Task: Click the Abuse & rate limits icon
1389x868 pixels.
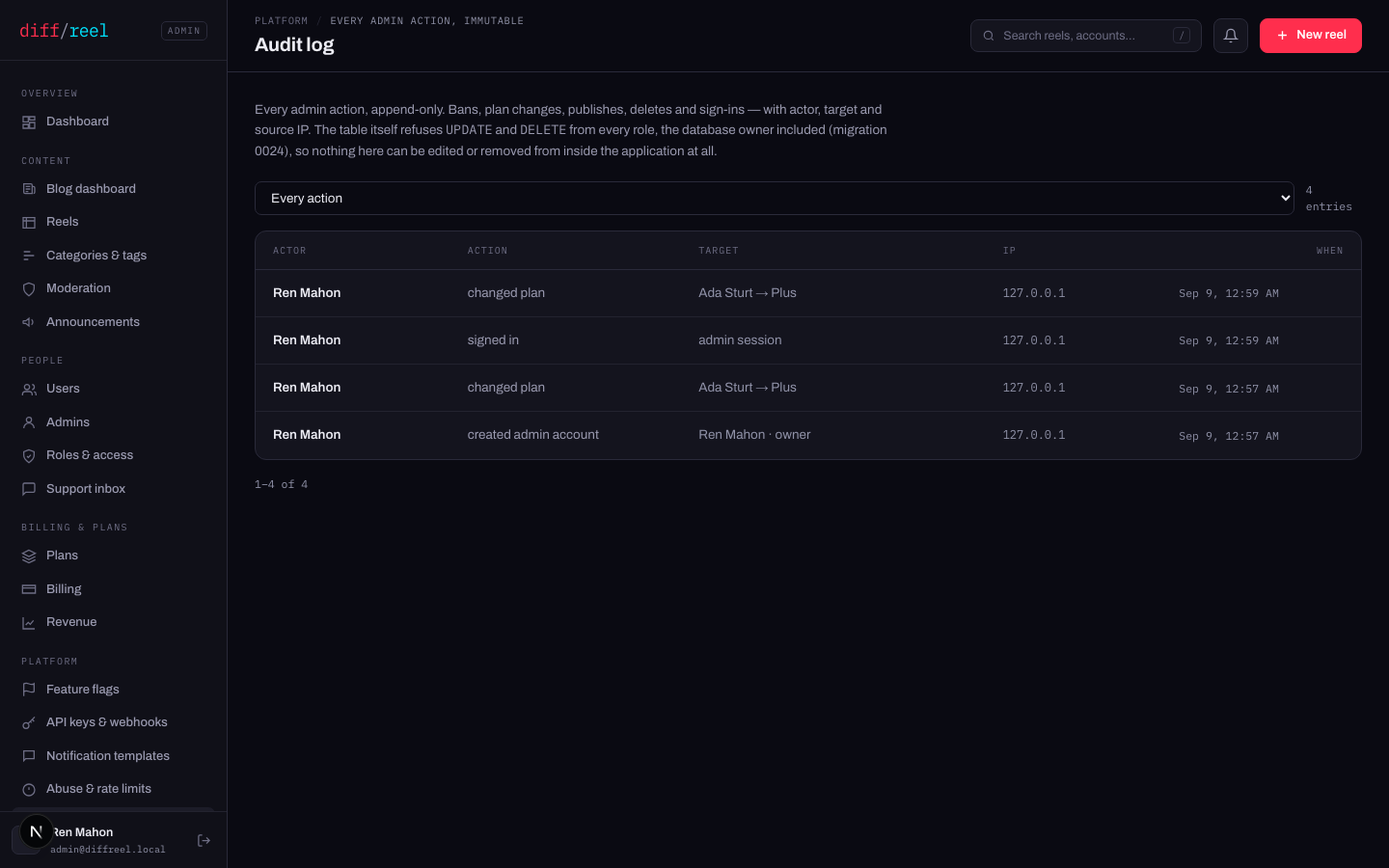Action: pos(29,789)
